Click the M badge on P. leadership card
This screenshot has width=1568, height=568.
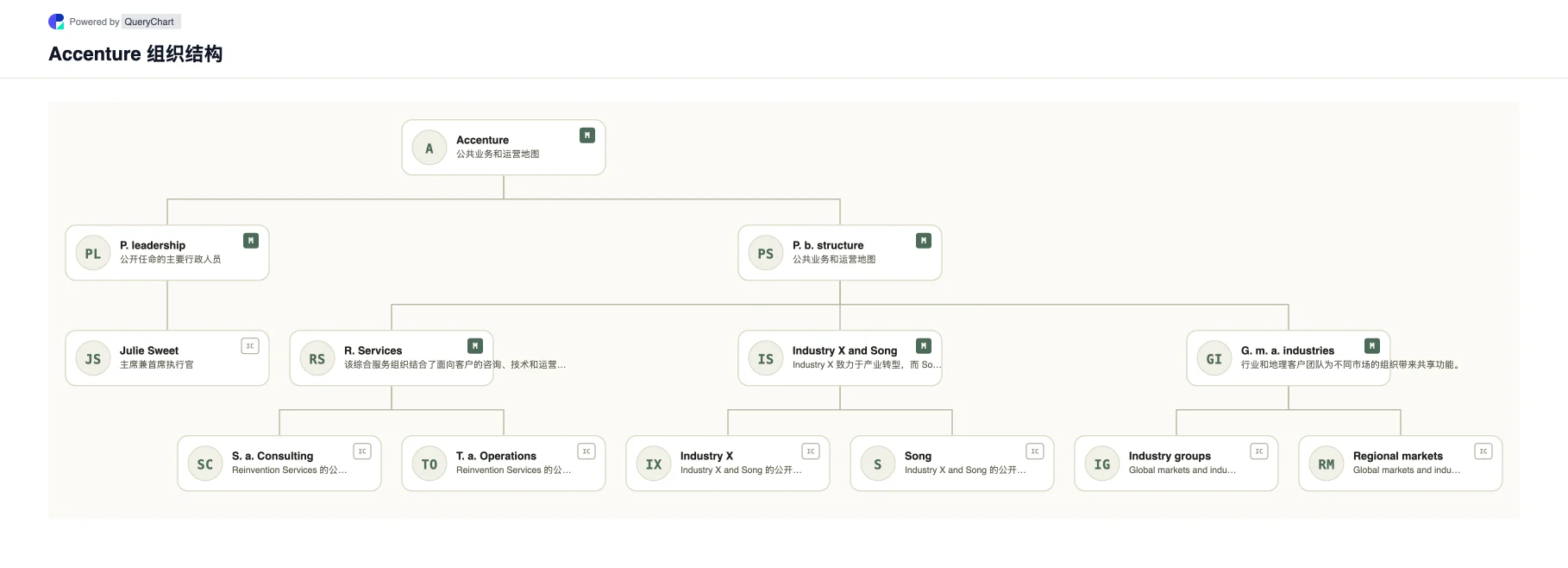251,241
